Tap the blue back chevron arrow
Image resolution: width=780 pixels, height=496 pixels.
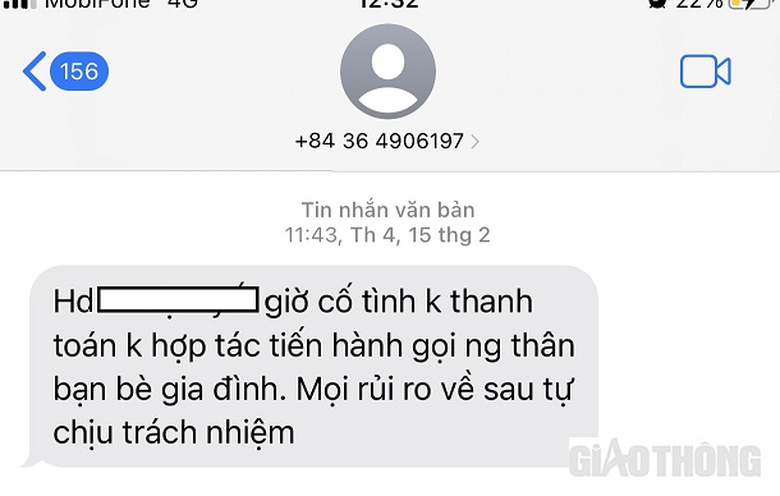[x=35, y=71]
